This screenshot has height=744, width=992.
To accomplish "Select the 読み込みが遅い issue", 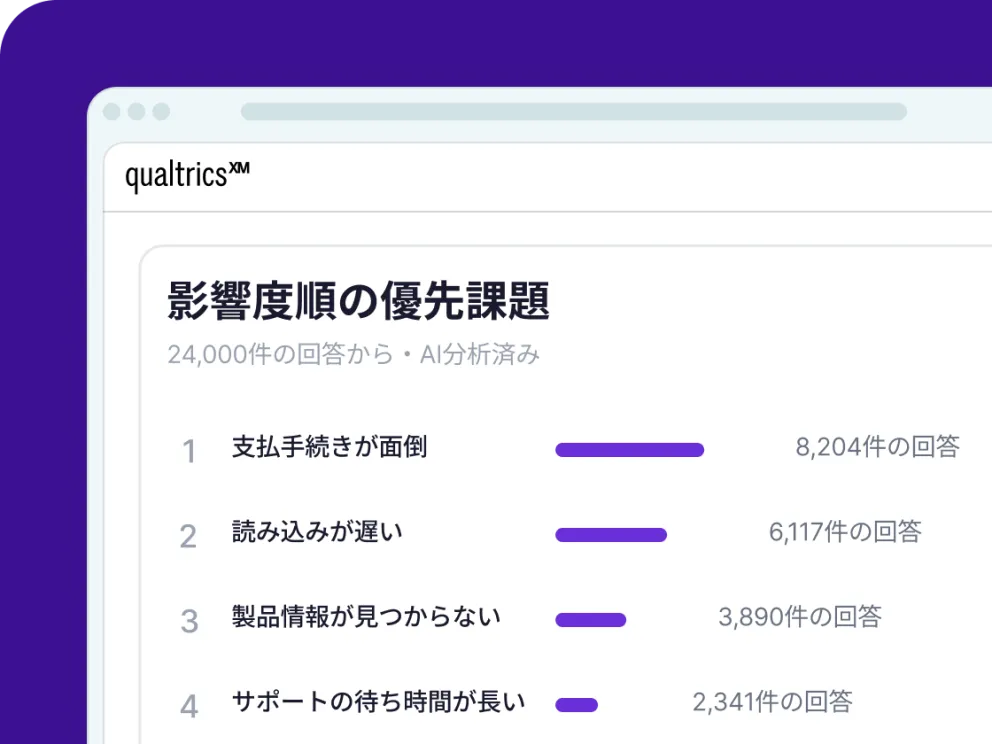I will (x=317, y=531).
